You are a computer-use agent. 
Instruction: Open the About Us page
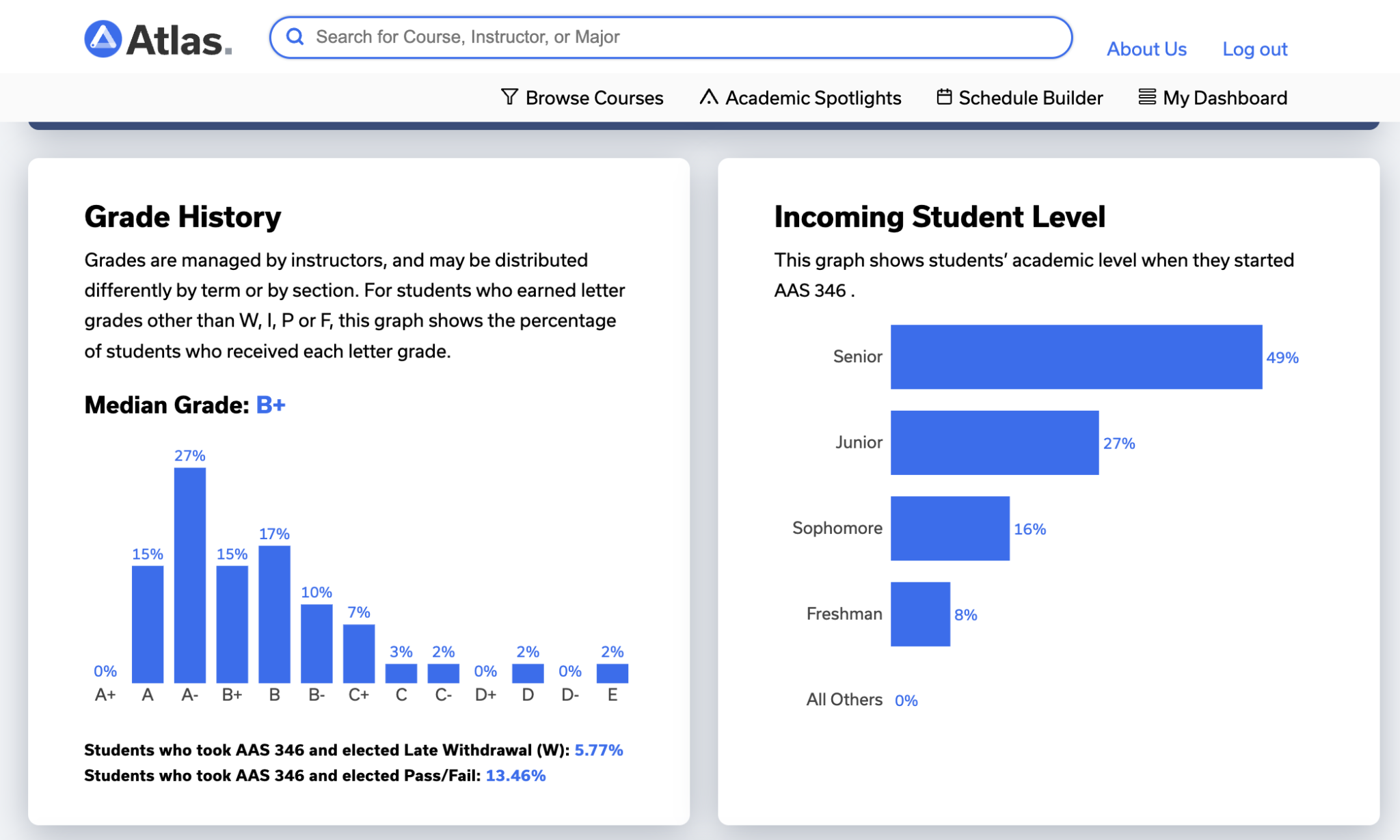(1146, 49)
